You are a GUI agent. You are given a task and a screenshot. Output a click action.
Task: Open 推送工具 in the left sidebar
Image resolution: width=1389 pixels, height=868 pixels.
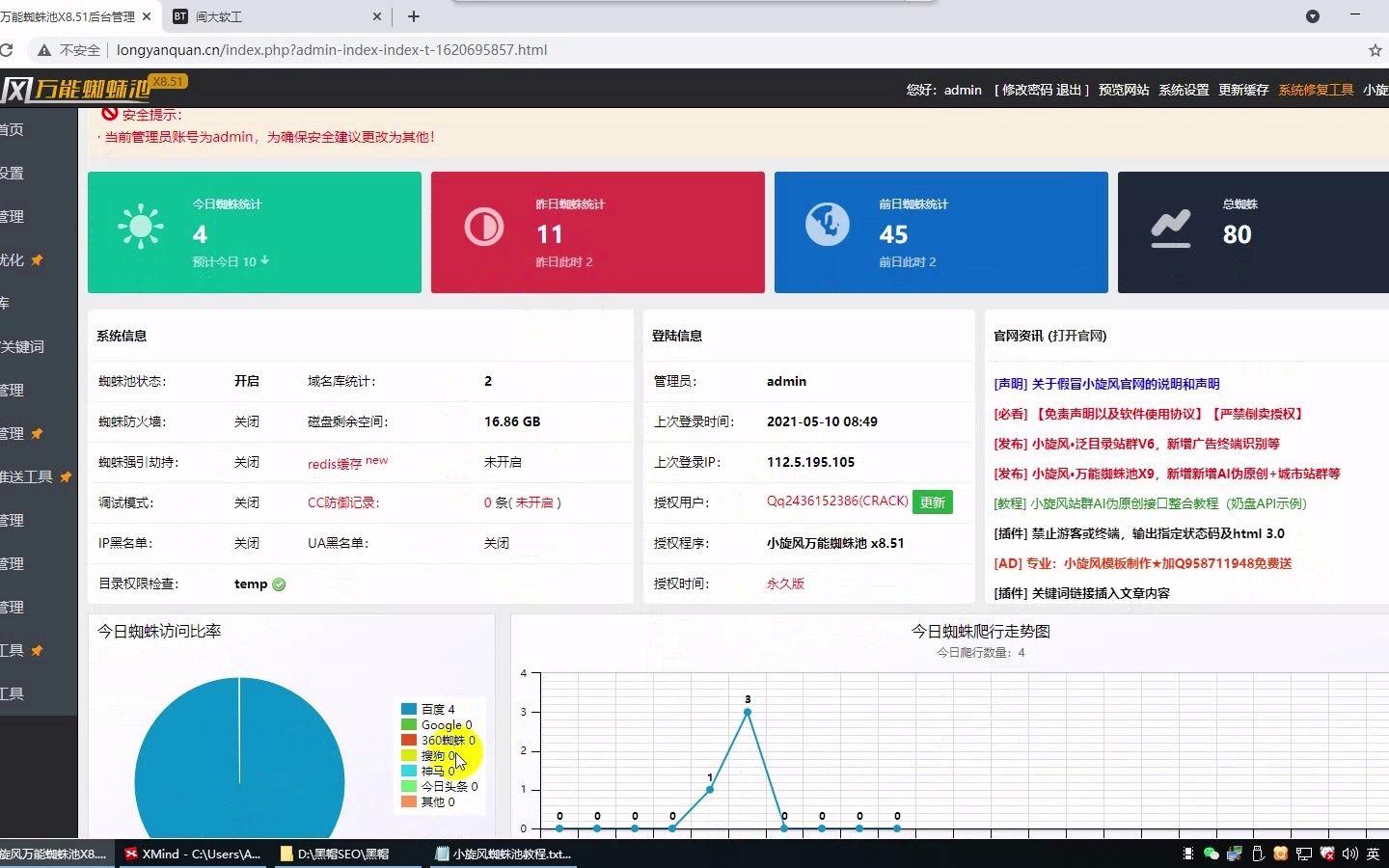point(27,476)
